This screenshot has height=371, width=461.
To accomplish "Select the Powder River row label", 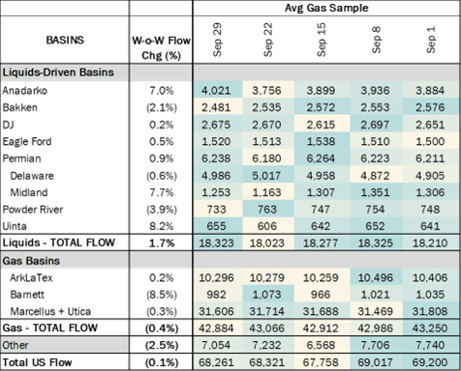I will 33,210.
